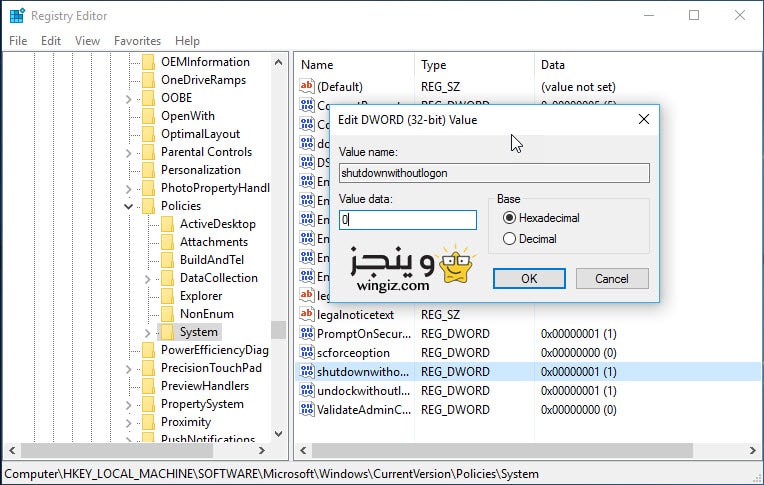The image size is (764, 485).
Task: Click the (Default) string value icon
Action: [x=307, y=87]
